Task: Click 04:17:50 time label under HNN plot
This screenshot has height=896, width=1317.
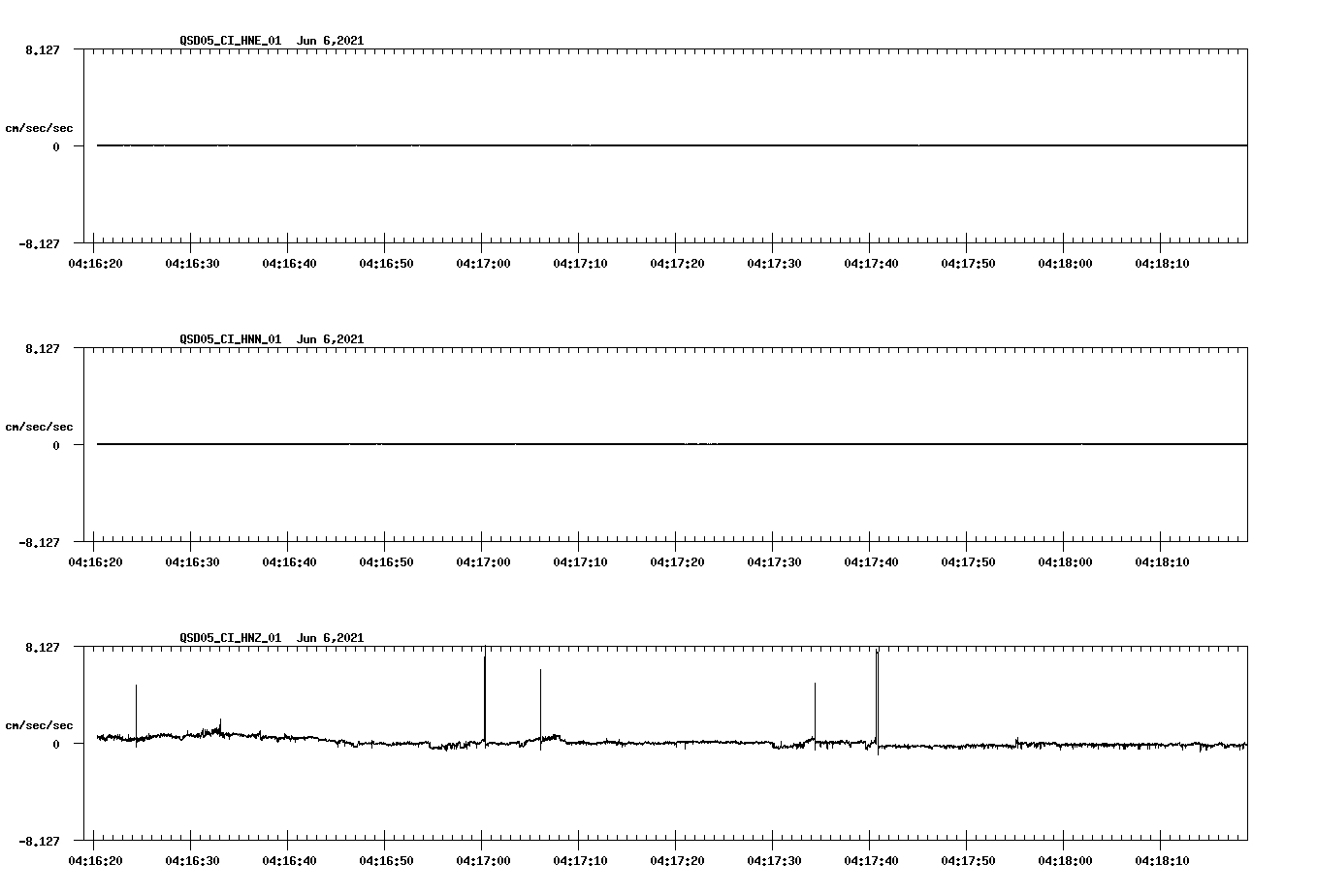Action: [968, 562]
